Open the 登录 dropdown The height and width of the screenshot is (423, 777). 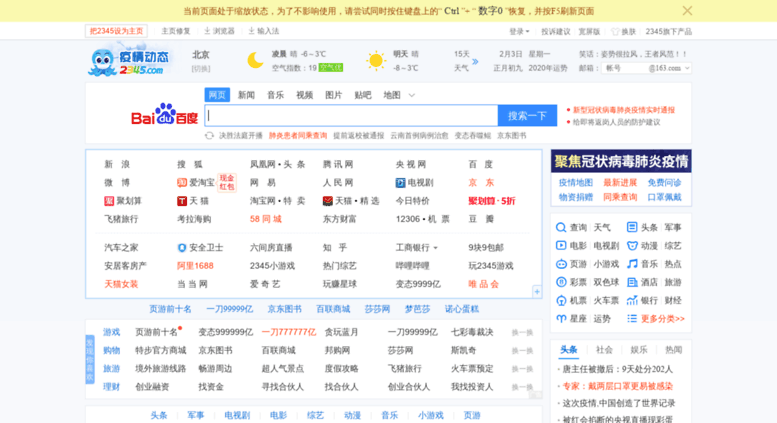(519, 31)
